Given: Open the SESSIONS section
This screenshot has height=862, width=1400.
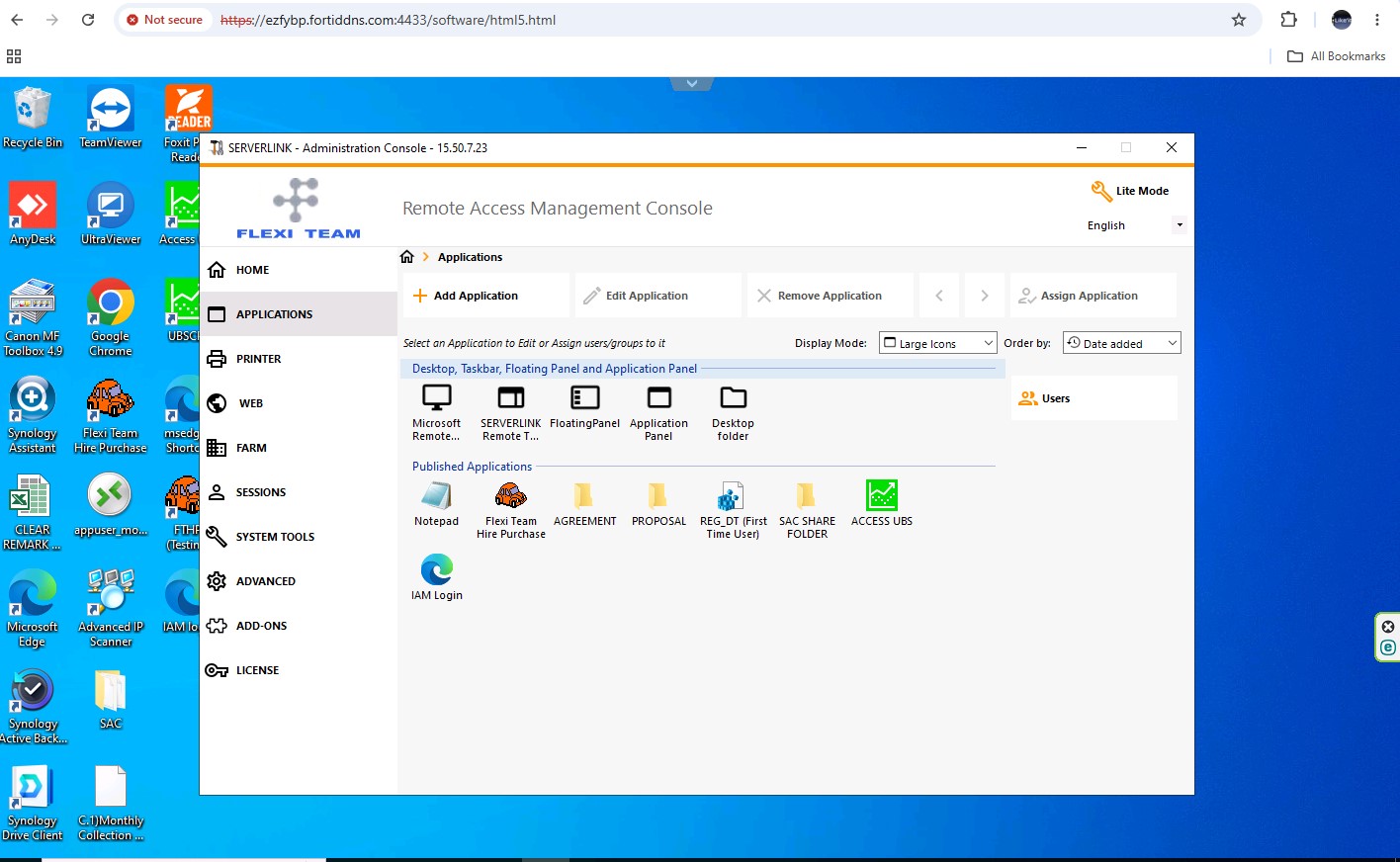Looking at the screenshot, I should click(x=299, y=492).
